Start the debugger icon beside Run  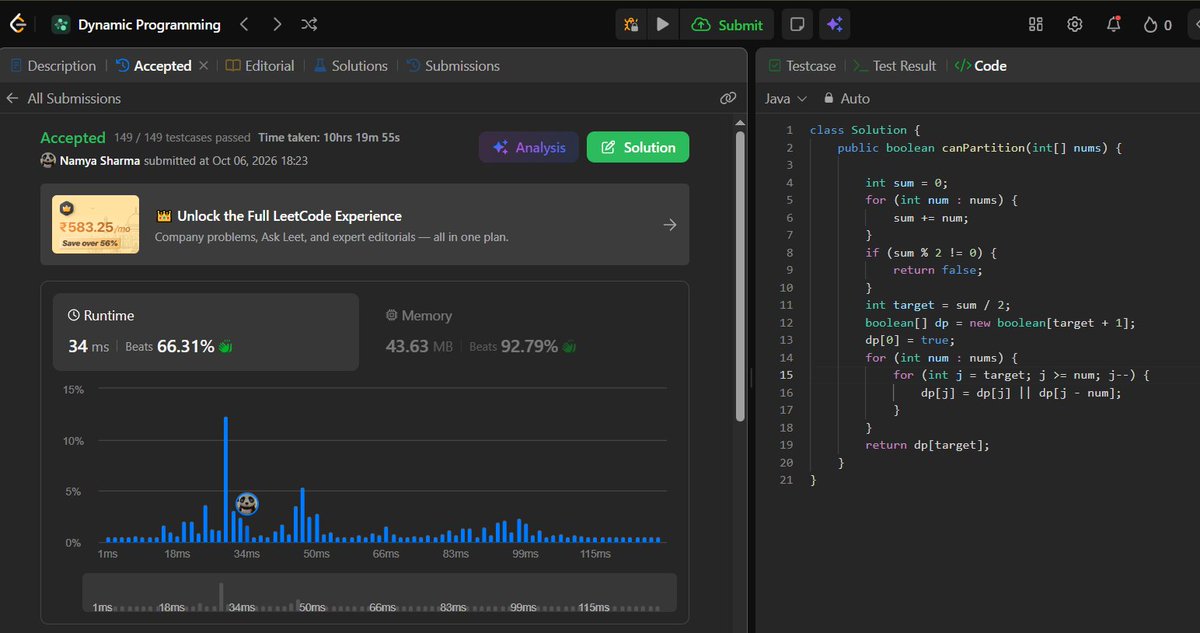pos(631,25)
